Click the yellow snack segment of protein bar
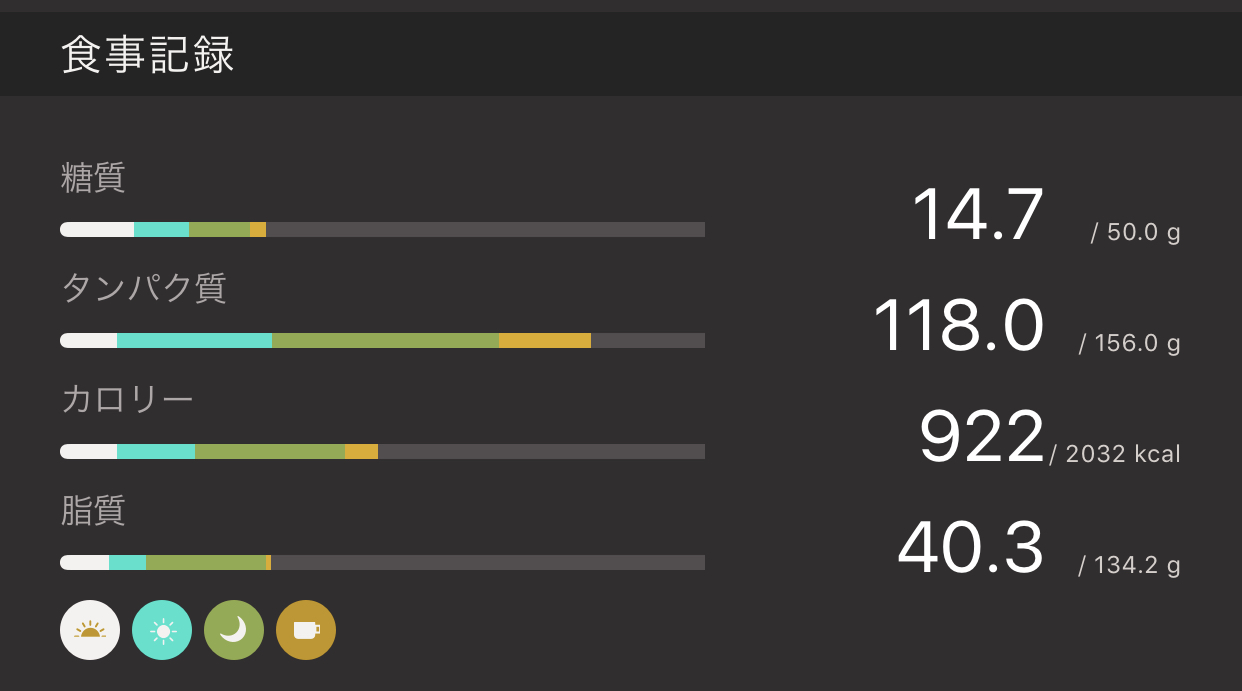1242x691 pixels. tap(545, 341)
